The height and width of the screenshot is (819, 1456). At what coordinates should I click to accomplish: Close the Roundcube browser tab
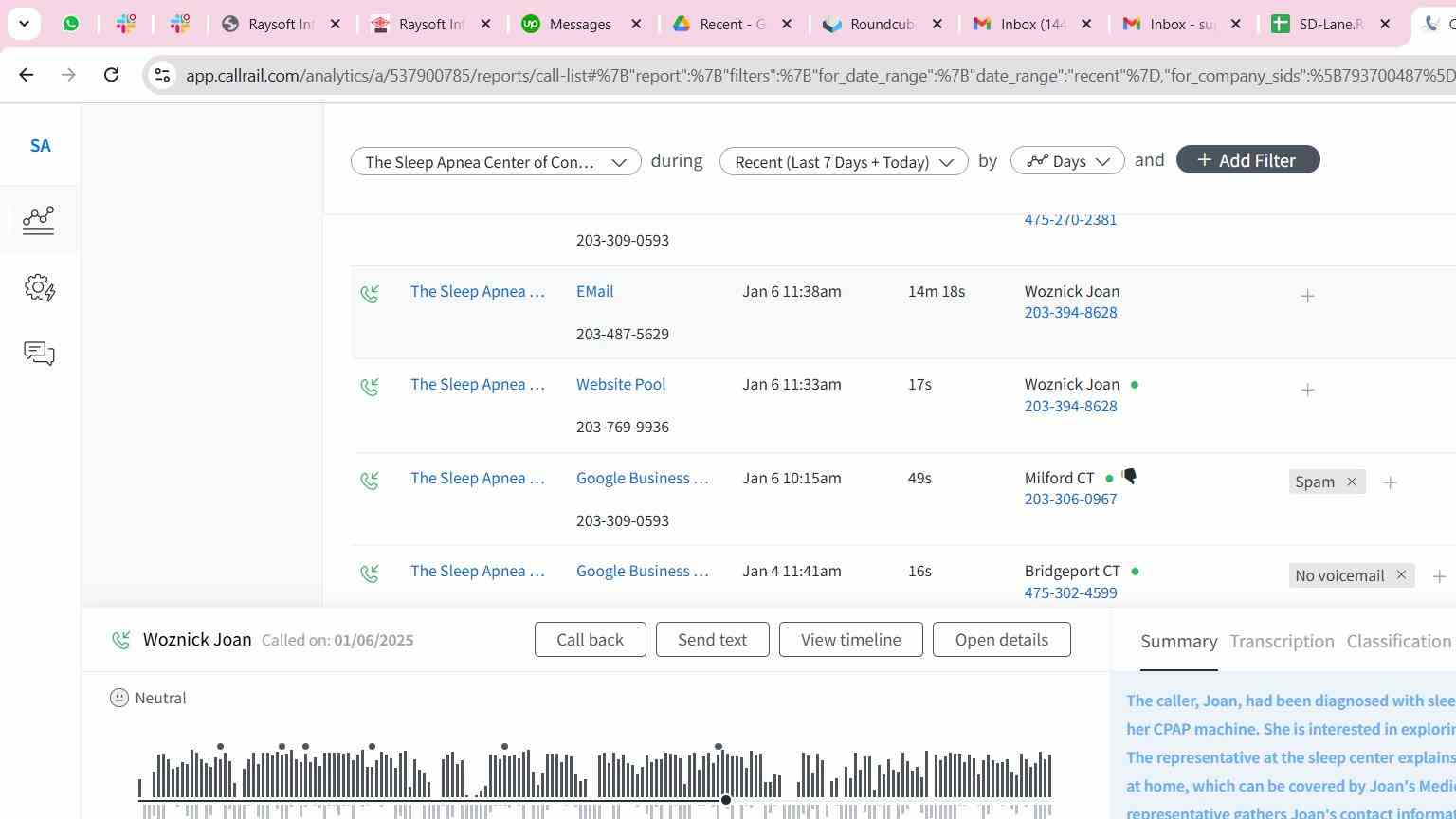pyautogui.click(x=937, y=24)
